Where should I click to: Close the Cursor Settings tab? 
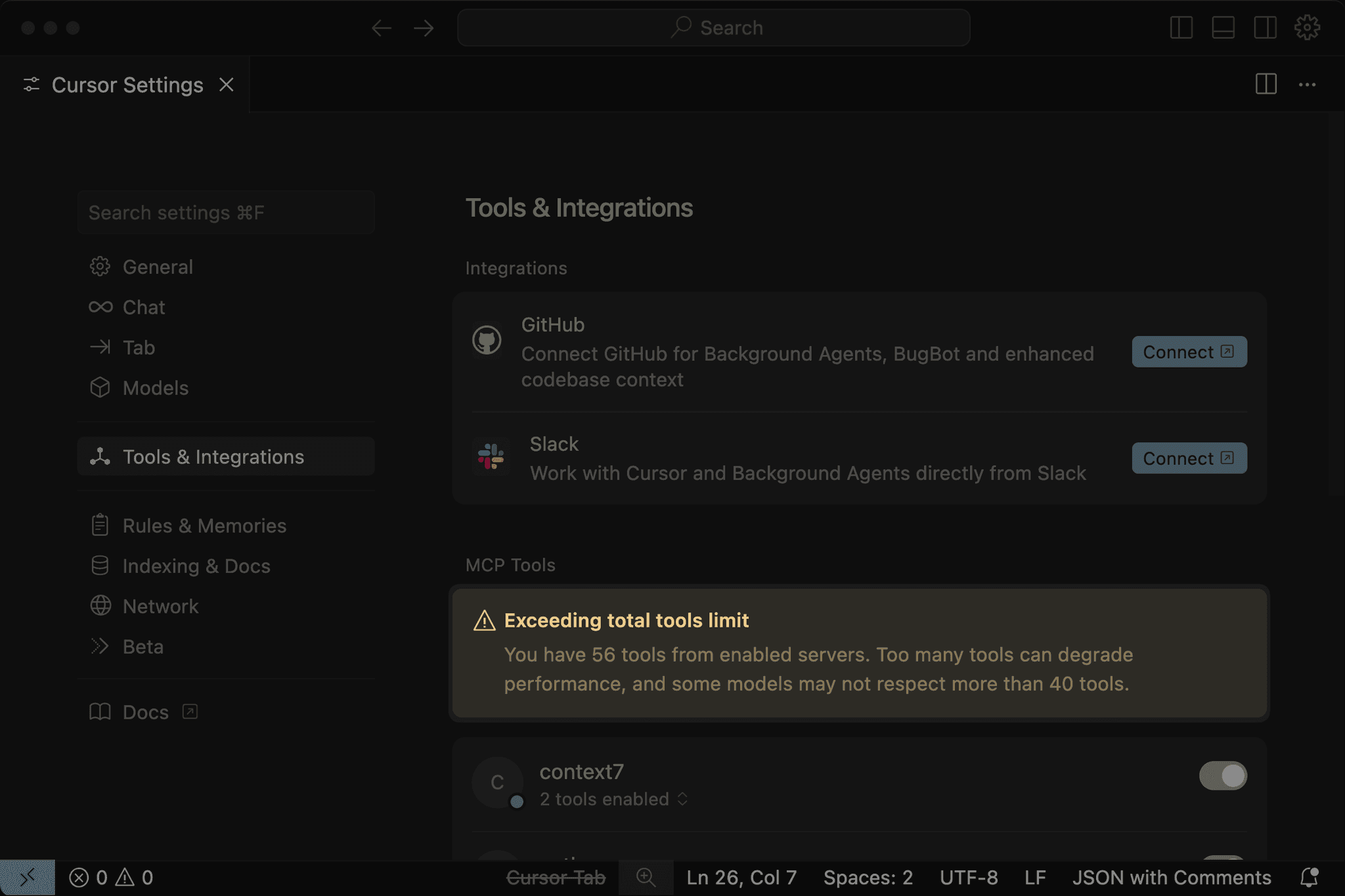pos(227,85)
